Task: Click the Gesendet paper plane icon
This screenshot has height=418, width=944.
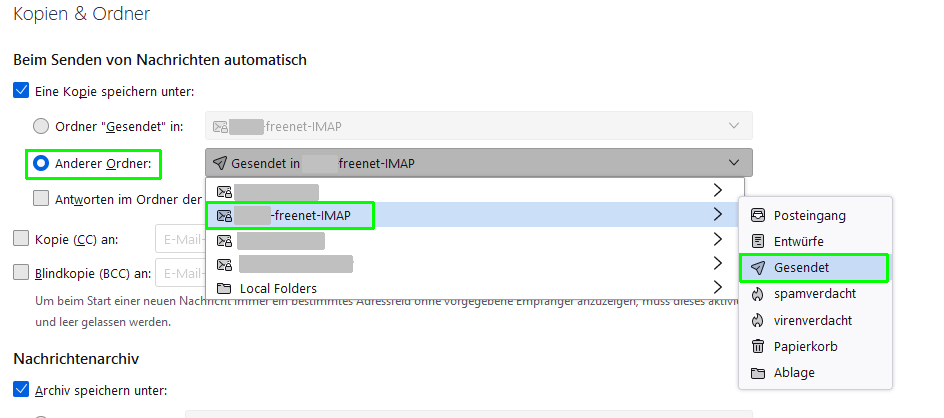Action: [758, 268]
